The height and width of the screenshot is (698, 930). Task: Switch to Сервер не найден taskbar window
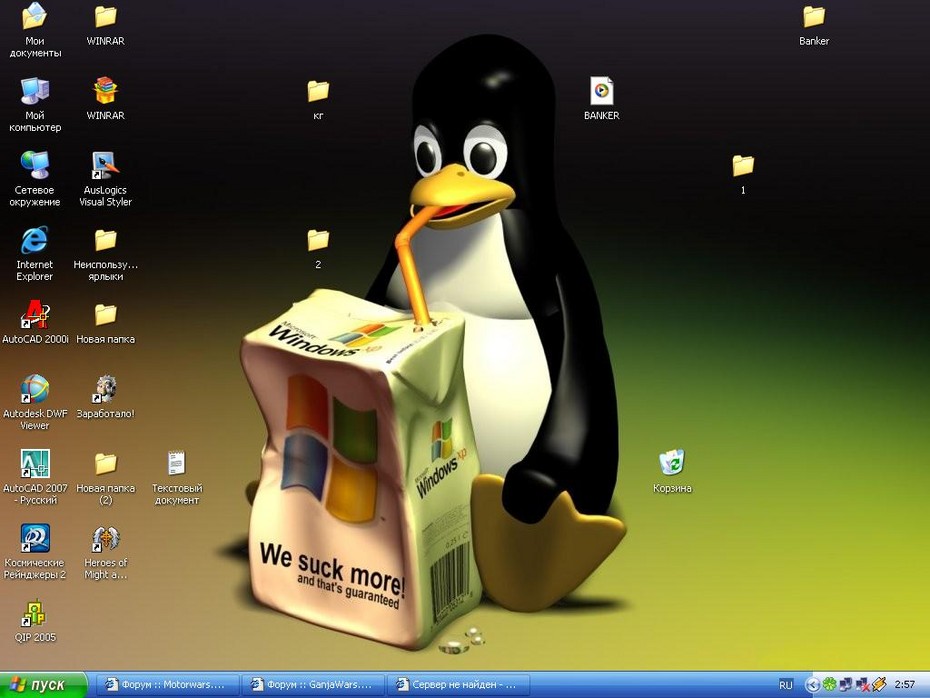click(456, 685)
